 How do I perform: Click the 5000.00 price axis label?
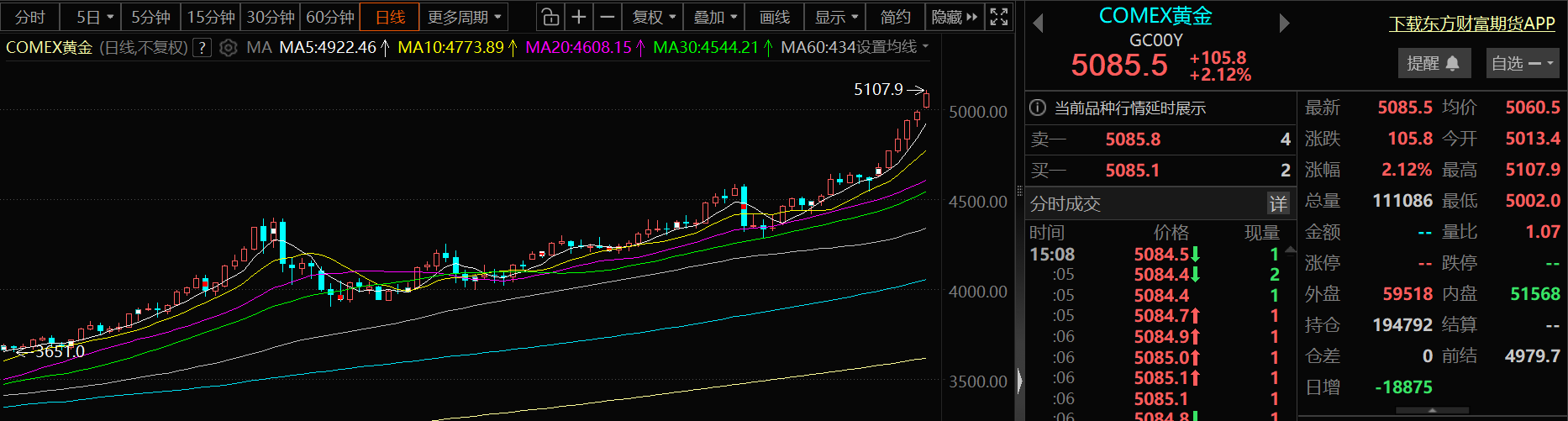(978, 112)
